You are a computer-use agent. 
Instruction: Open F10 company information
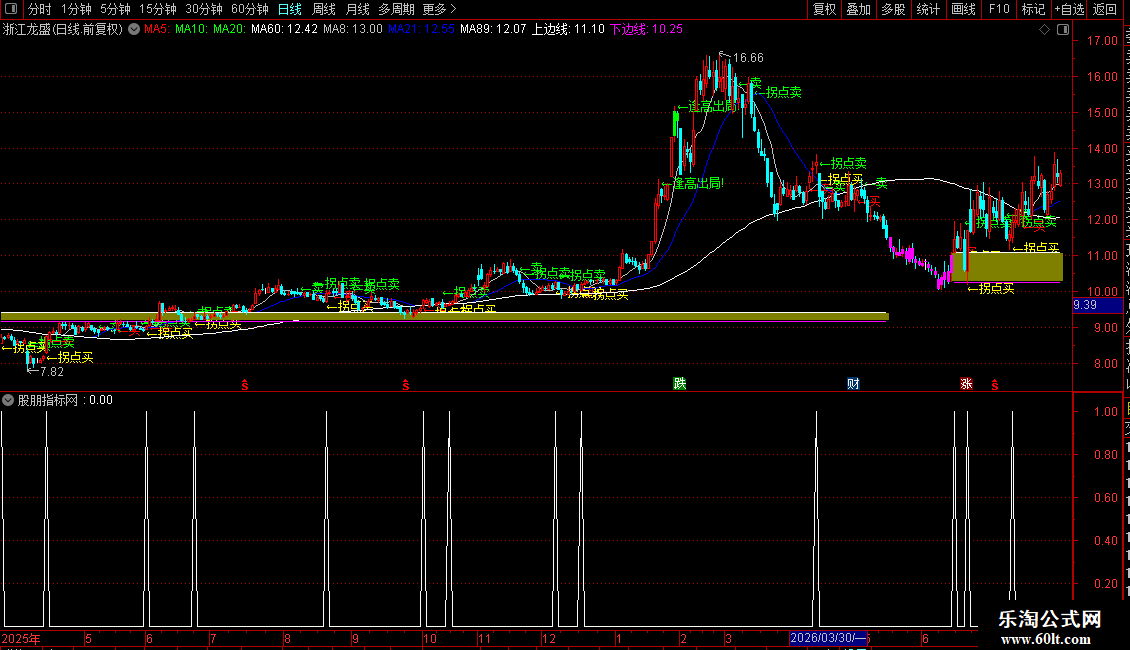pyautogui.click(x=999, y=9)
